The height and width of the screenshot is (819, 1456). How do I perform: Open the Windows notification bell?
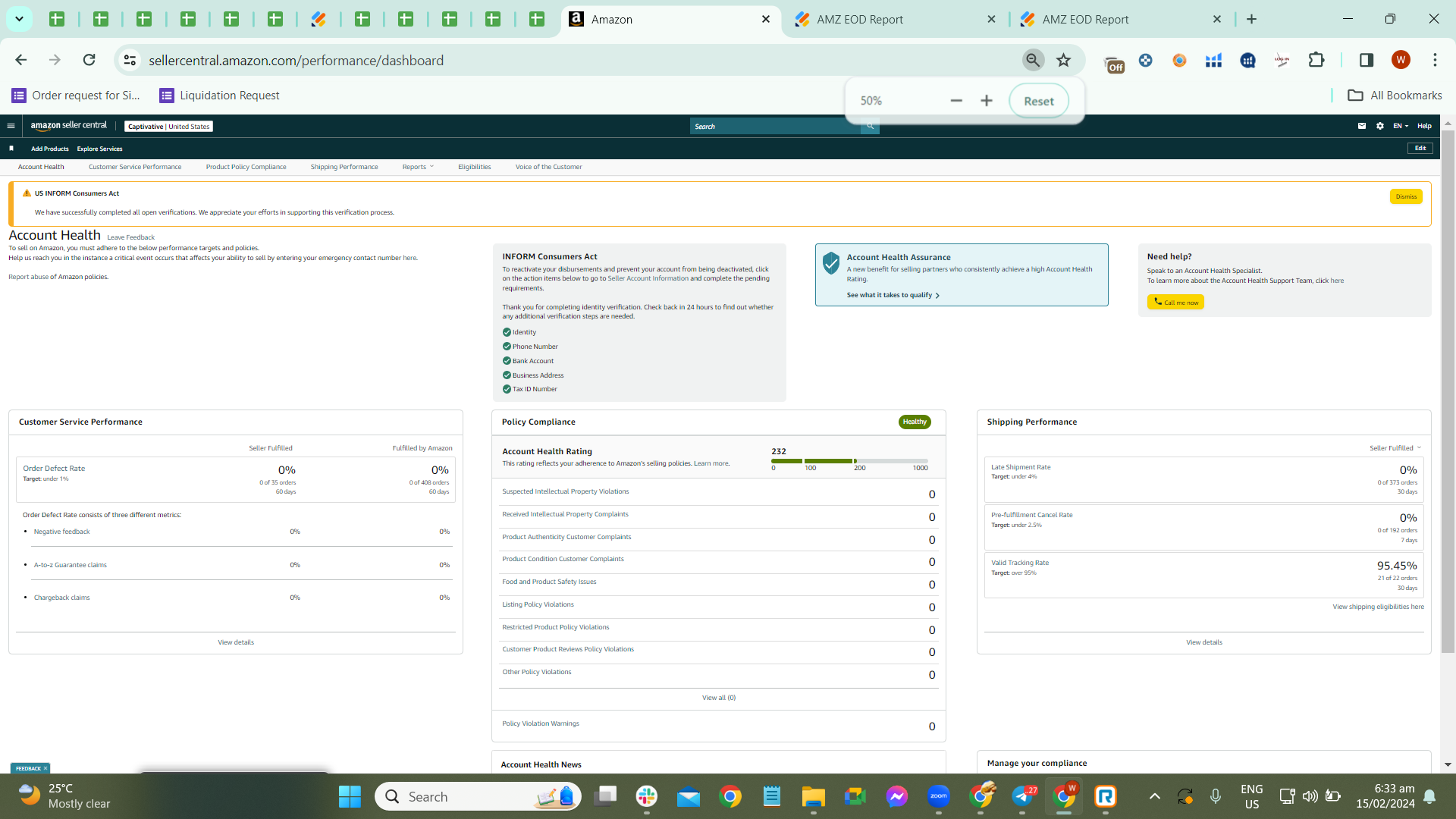coord(1429,796)
